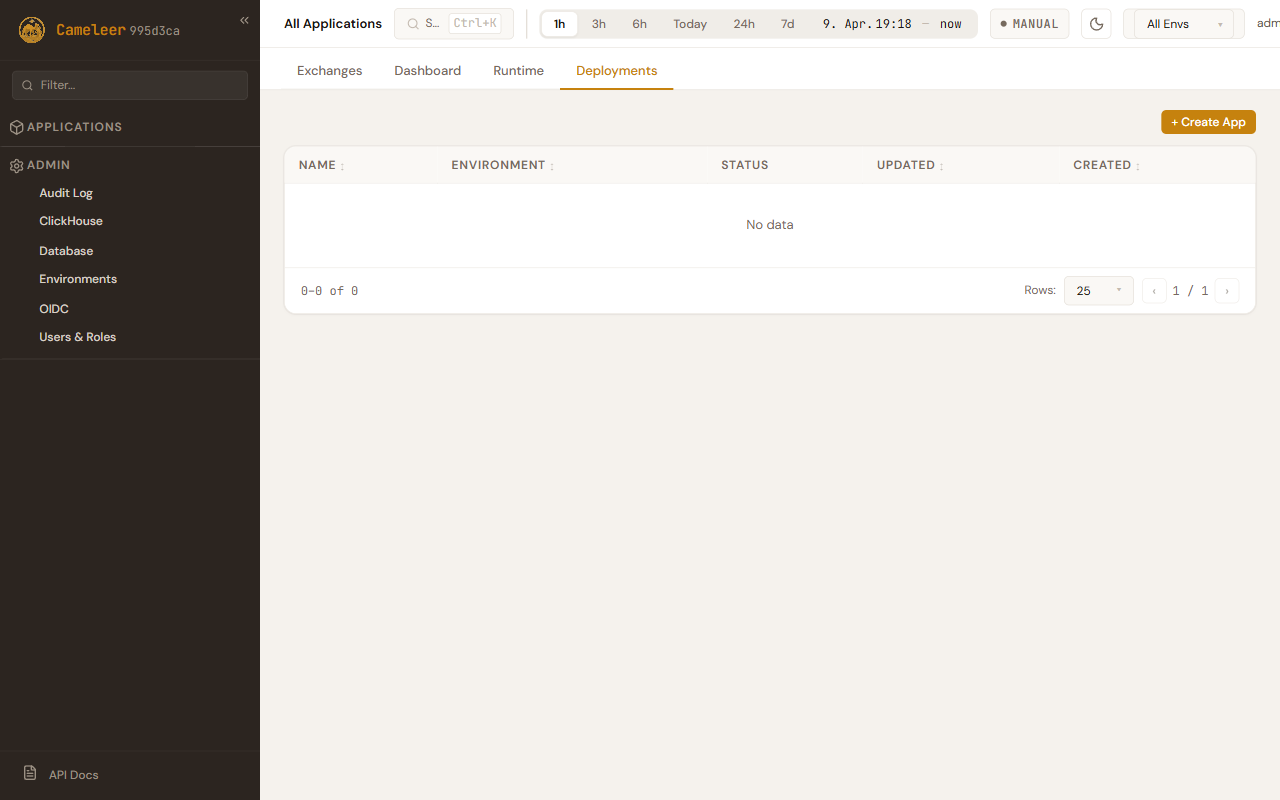Click the Create App button
1280x800 pixels.
coord(1208,122)
